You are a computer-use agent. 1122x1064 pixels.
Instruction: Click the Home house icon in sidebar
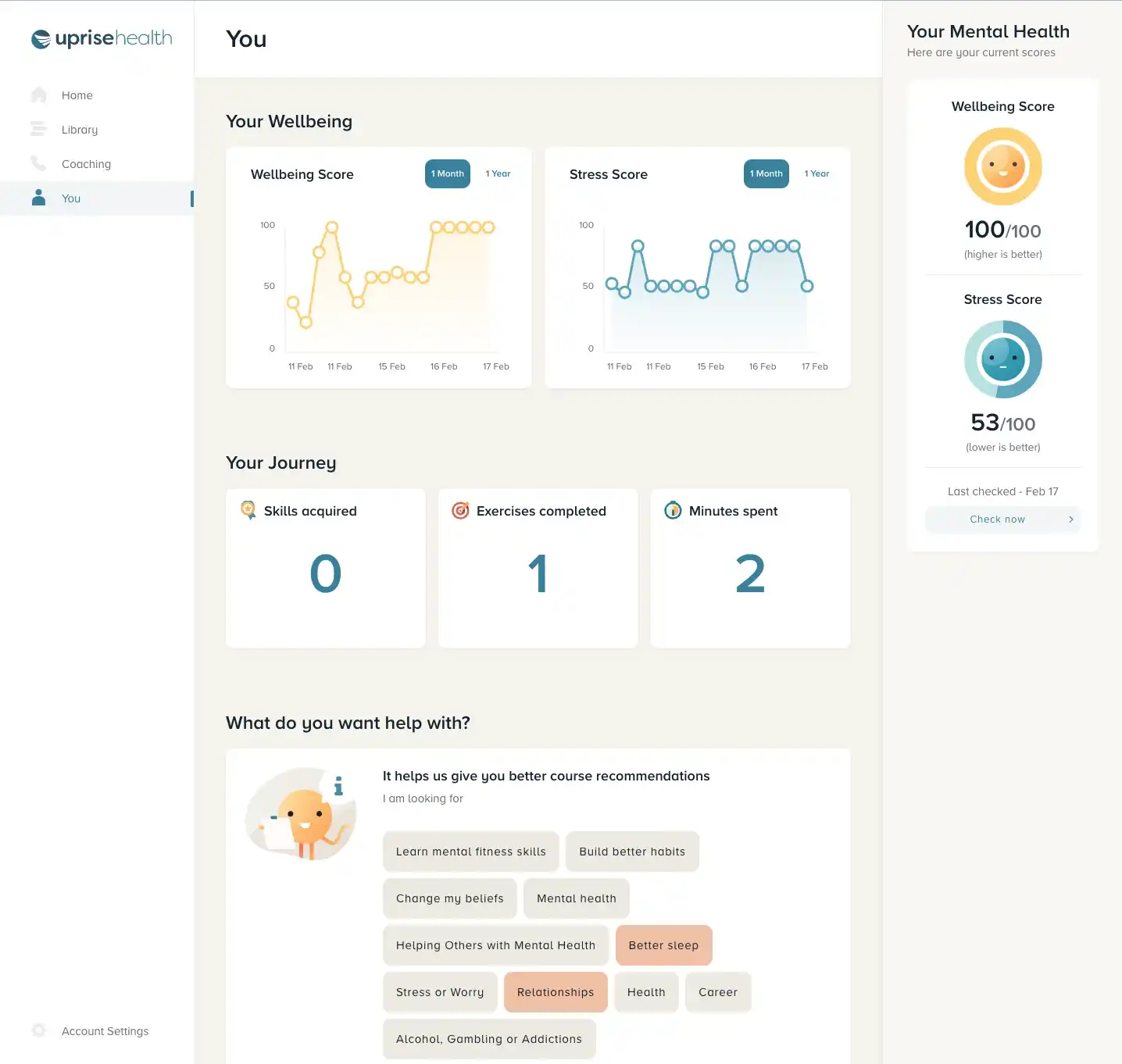pos(38,95)
